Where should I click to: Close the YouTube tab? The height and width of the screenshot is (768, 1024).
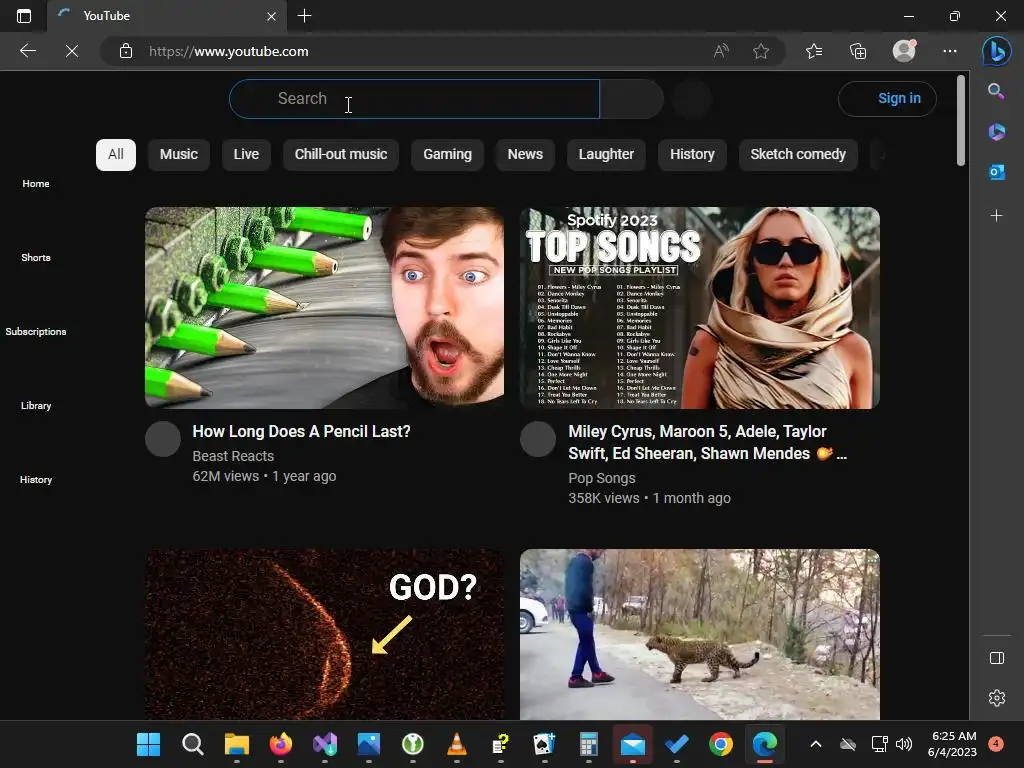(271, 16)
